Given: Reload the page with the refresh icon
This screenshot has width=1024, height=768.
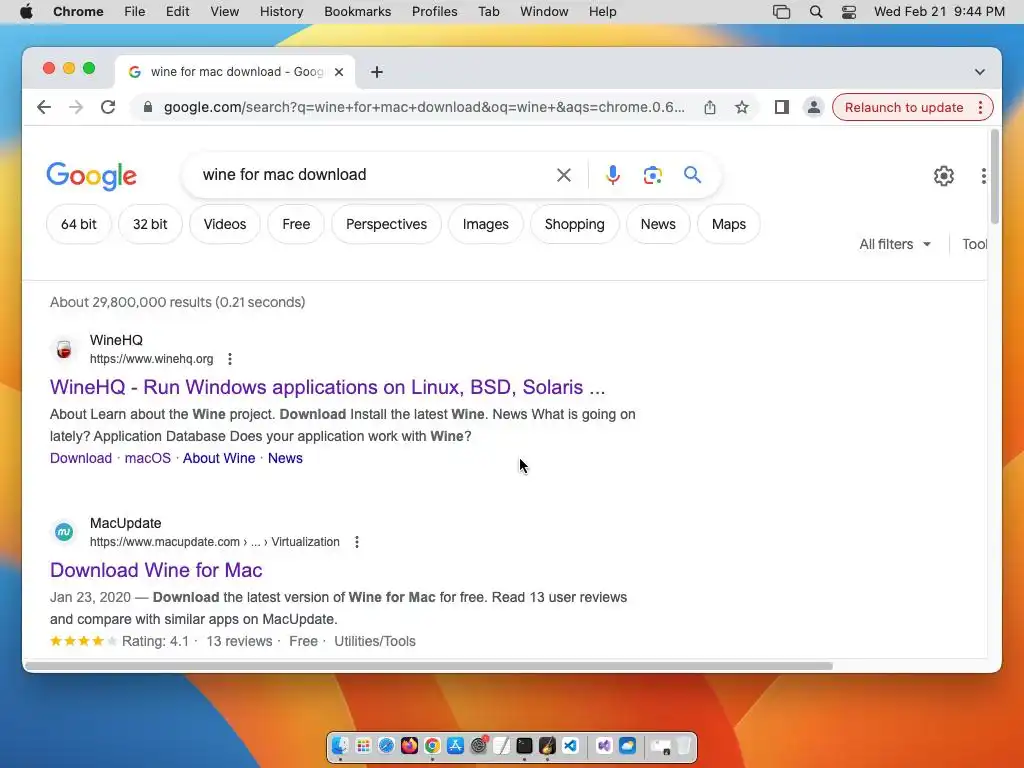Looking at the screenshot, I should [108, 107].
